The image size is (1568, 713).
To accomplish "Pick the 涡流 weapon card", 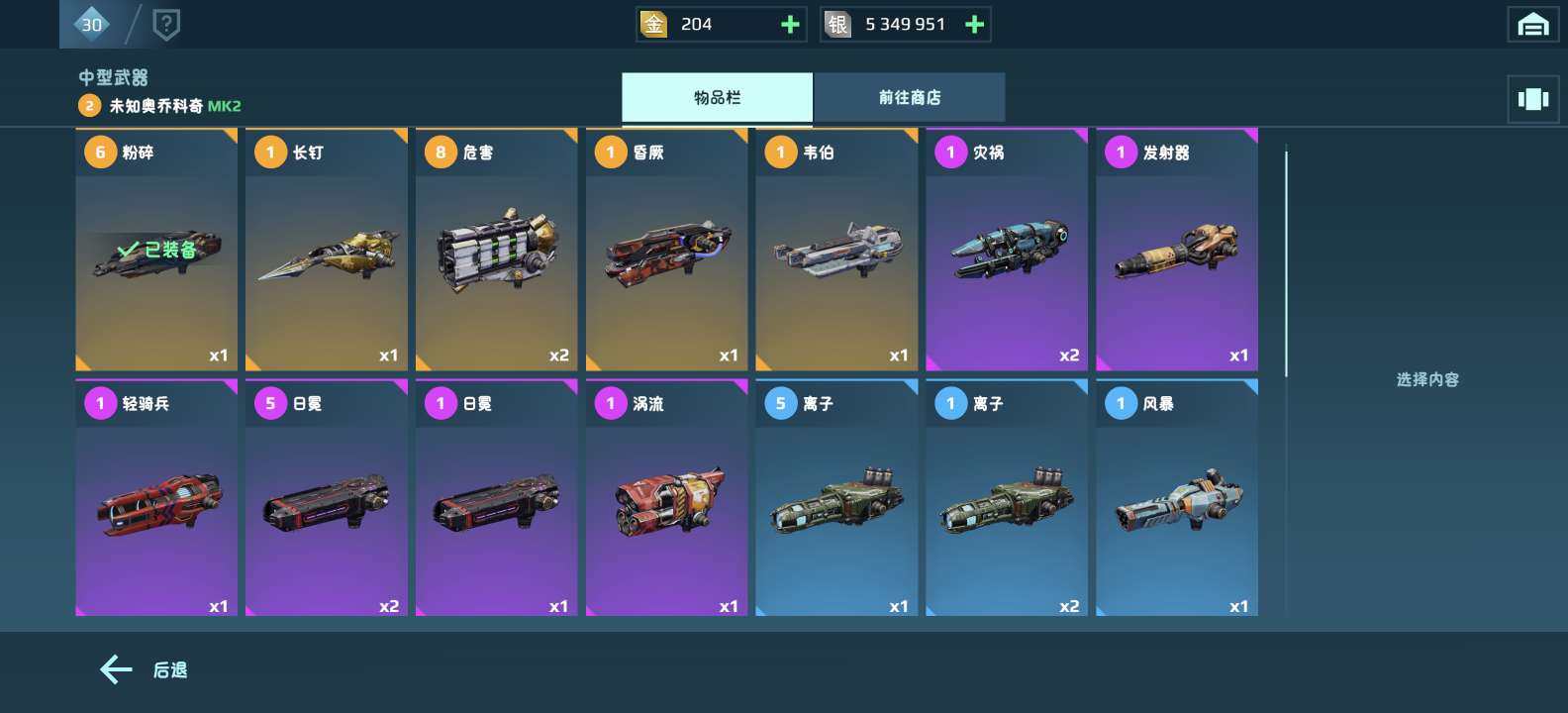I will click(667, 498).
